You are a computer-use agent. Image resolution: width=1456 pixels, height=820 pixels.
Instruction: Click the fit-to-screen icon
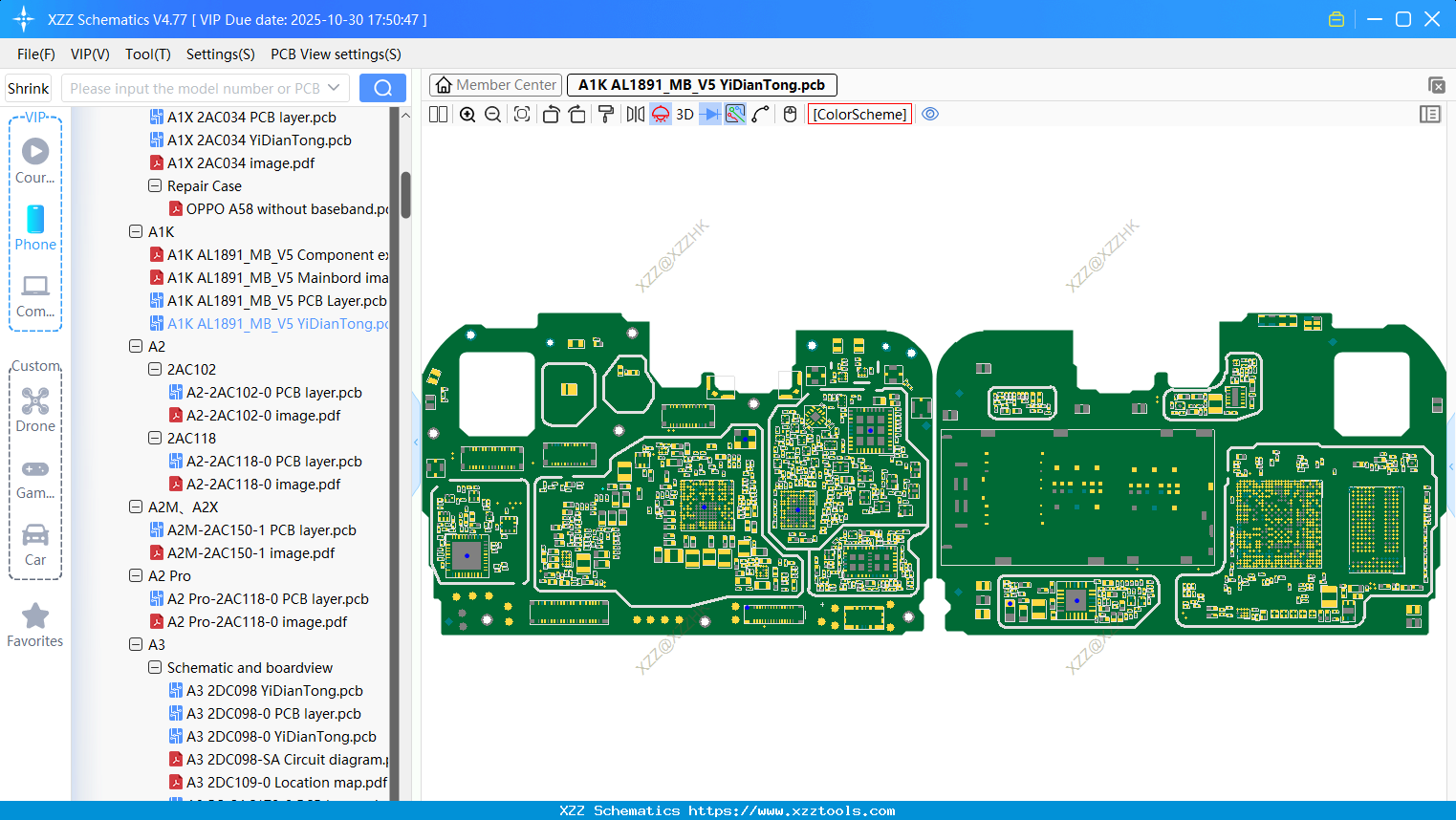click(x=522, y=115)
